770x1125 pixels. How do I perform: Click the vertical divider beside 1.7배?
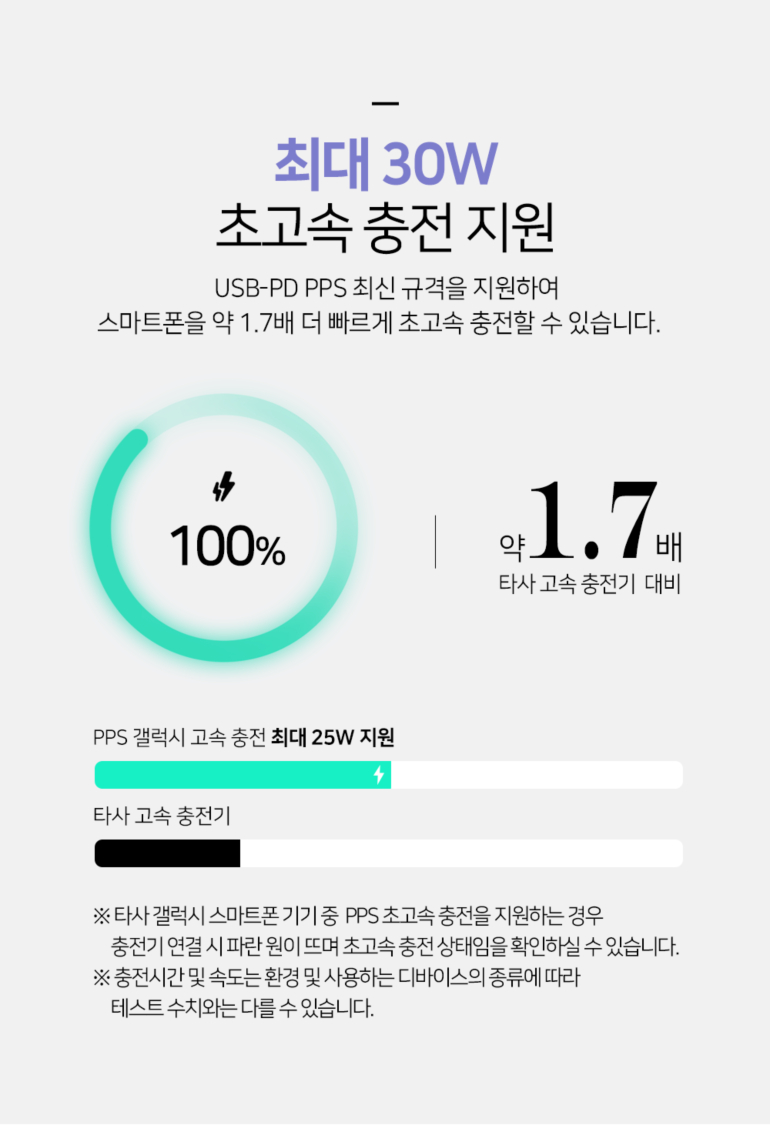coord(435,542)
